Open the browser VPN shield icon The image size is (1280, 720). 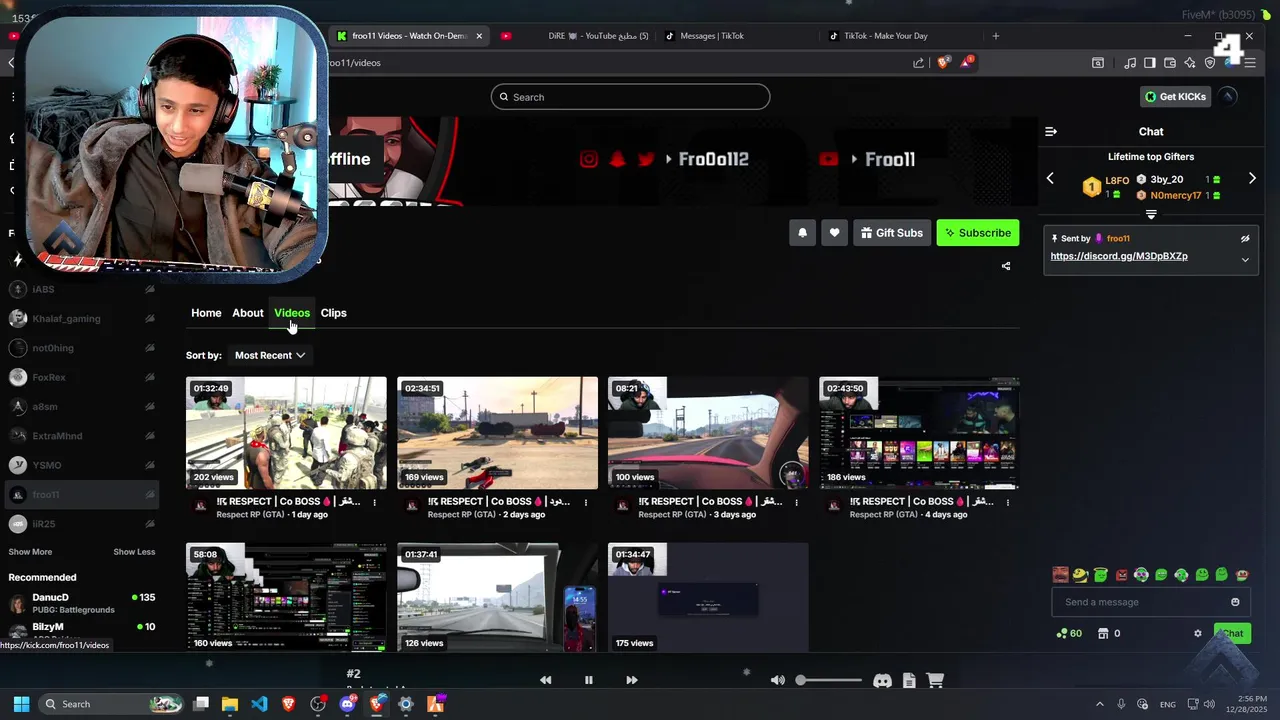(1210, 63)
